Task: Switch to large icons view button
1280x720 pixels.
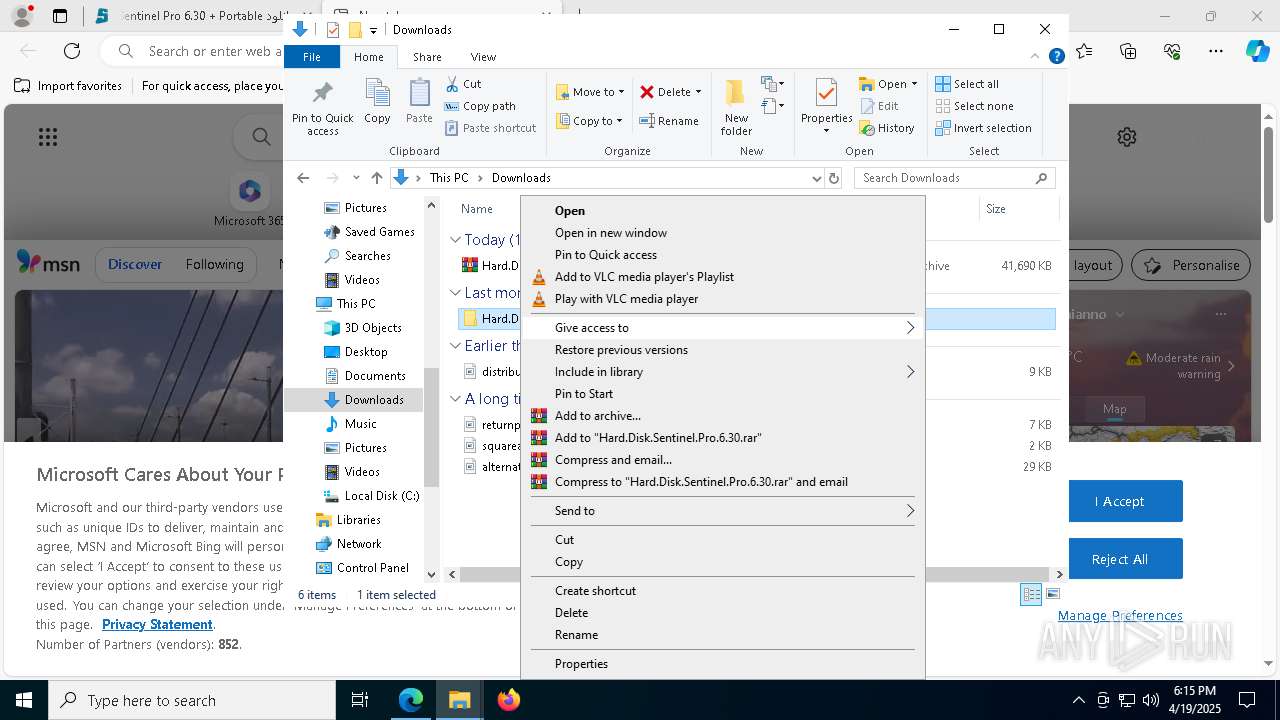Action: [1052, 594]
